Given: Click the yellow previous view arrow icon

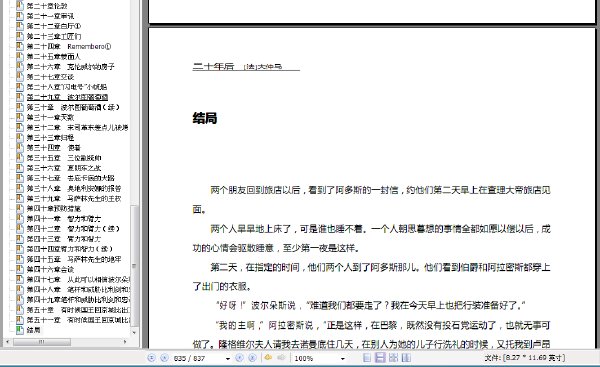Looking at the screenshot, I should pos(268,357).
